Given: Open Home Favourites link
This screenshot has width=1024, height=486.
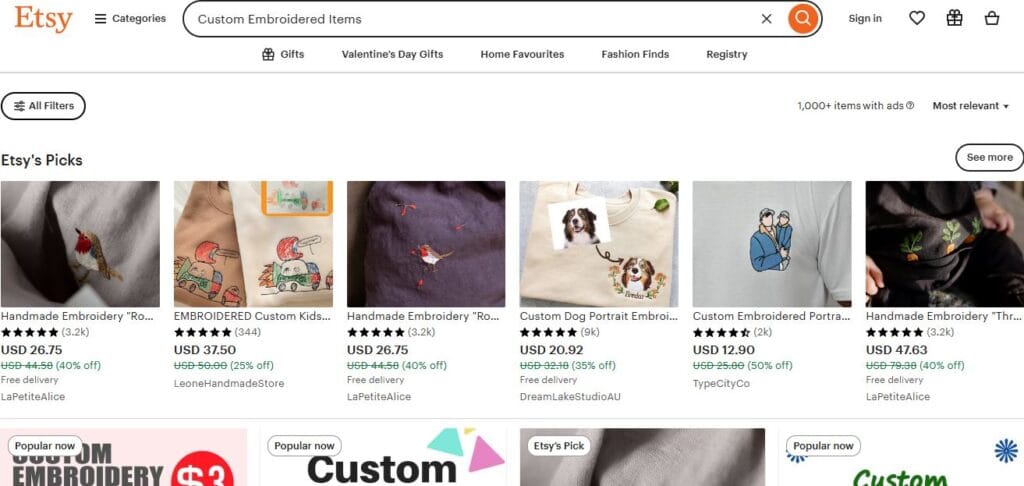Looking at the screenshot, I should click(x=522, y=54).
